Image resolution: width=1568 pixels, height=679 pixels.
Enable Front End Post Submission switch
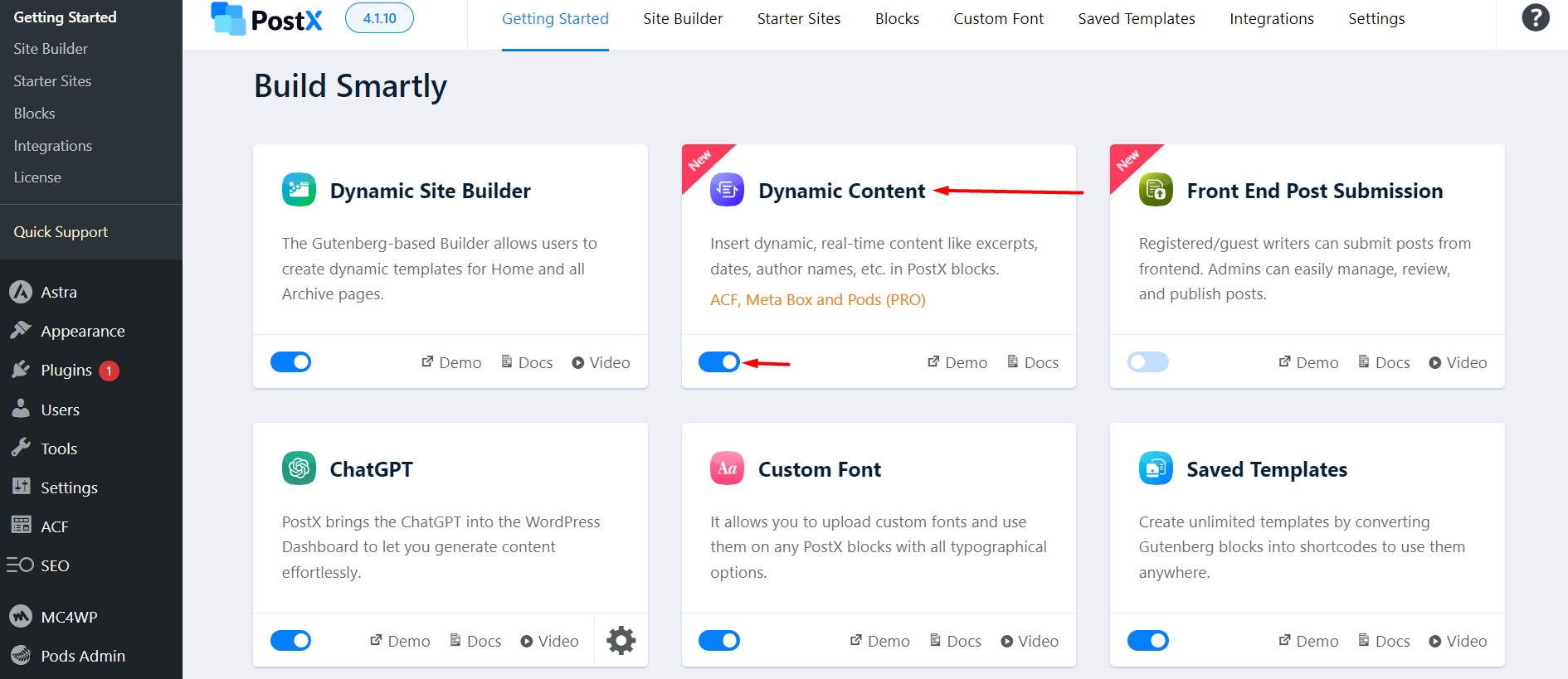tap(1148, 361)
